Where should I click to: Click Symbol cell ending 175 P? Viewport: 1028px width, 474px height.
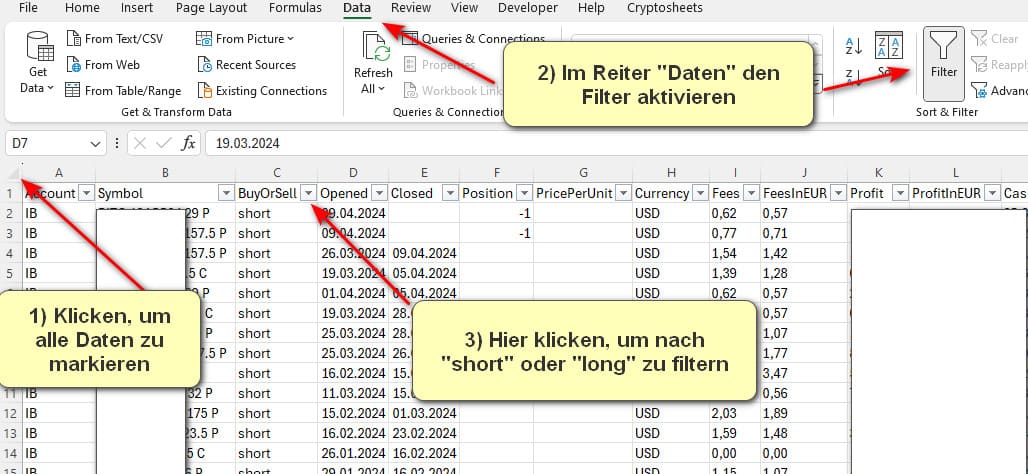coord(165,414)
